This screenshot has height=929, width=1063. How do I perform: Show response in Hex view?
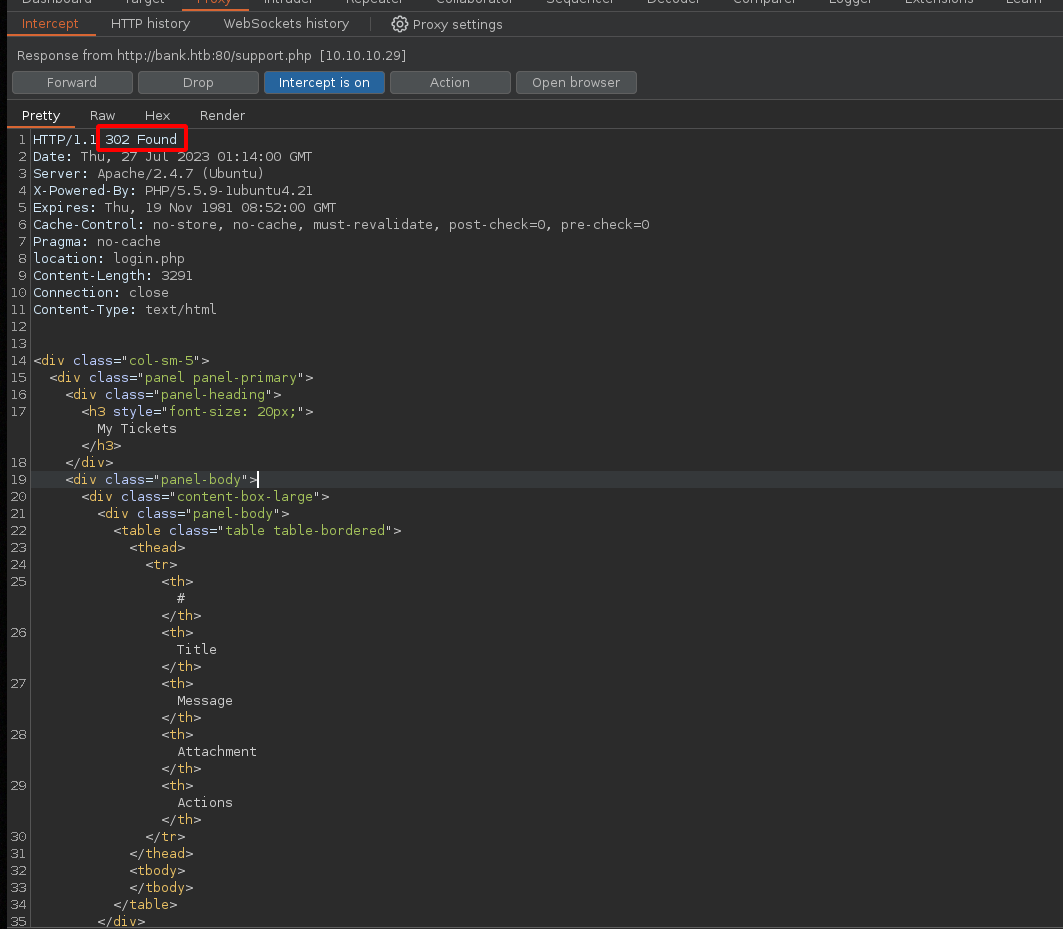tap(157, 115)
